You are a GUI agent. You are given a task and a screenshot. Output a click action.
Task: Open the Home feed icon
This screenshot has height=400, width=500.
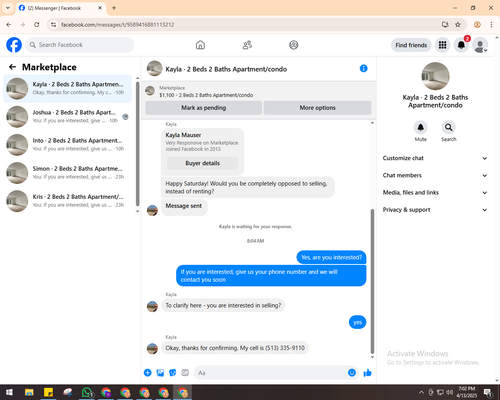pos(200,45)
